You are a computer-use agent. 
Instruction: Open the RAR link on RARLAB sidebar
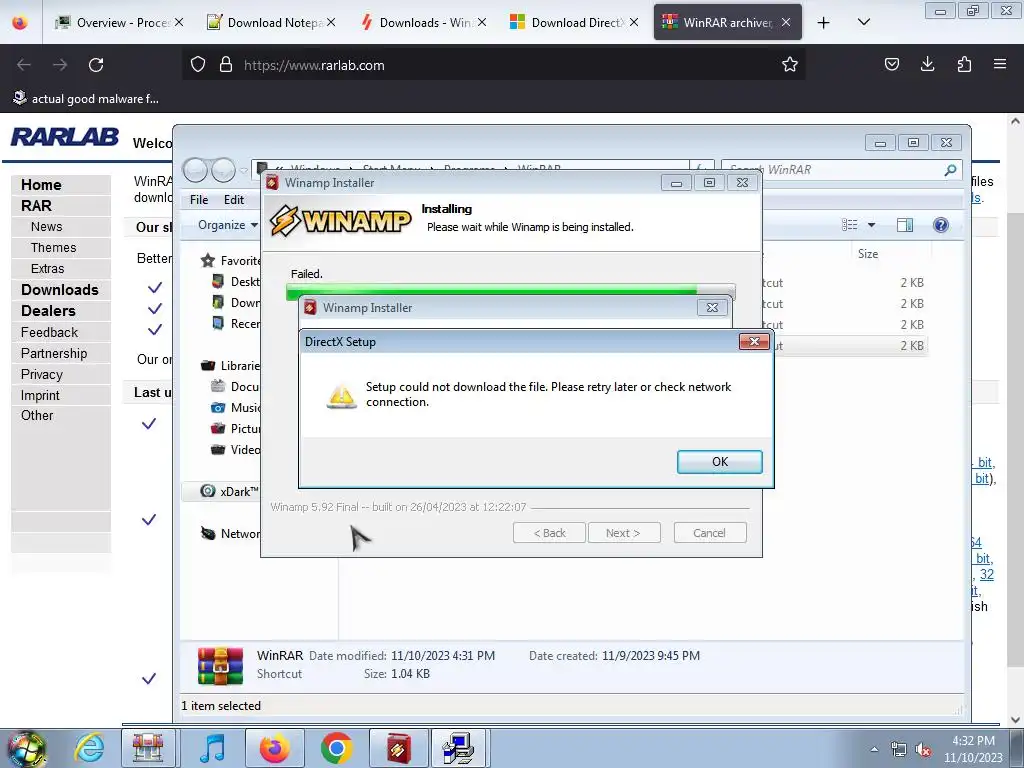click(36, 206)
